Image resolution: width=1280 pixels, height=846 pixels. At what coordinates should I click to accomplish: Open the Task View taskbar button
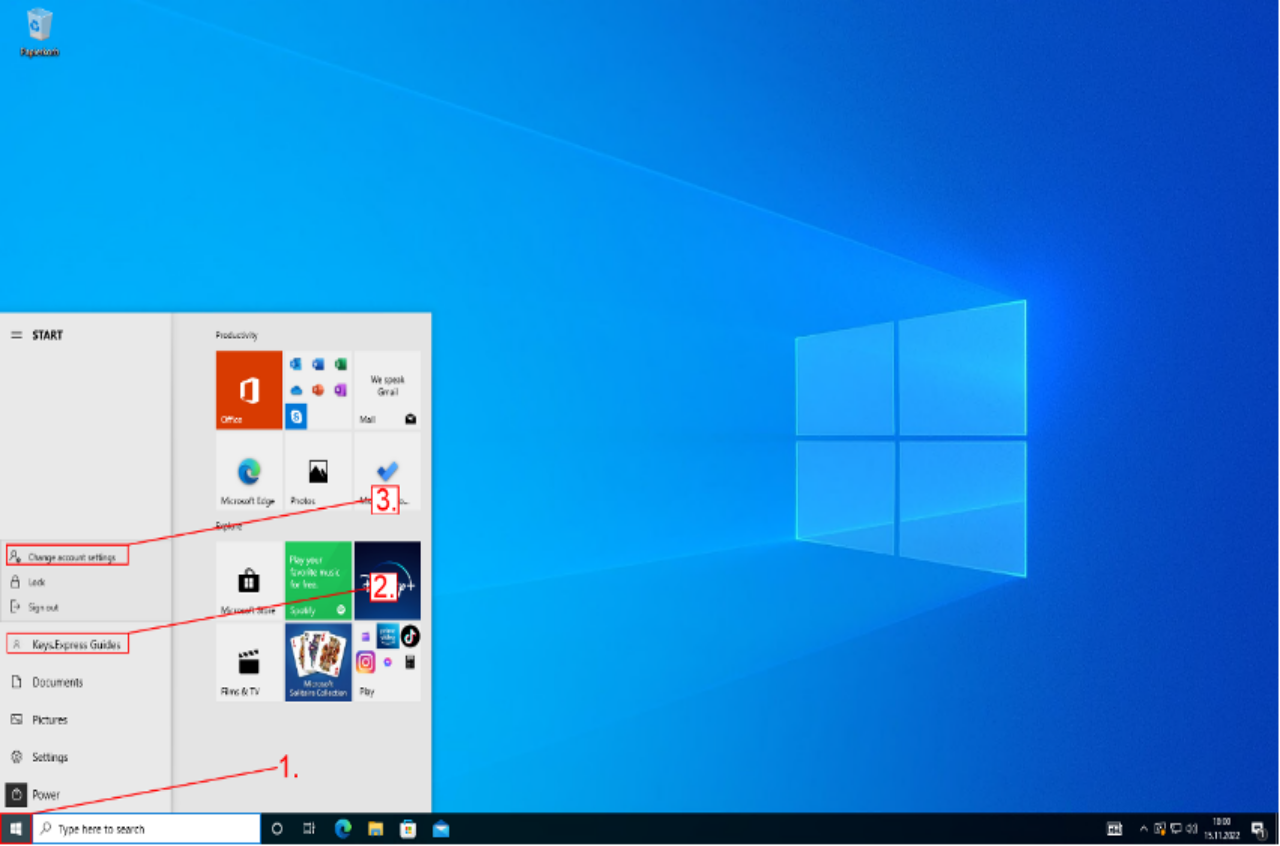click(310, 829)
